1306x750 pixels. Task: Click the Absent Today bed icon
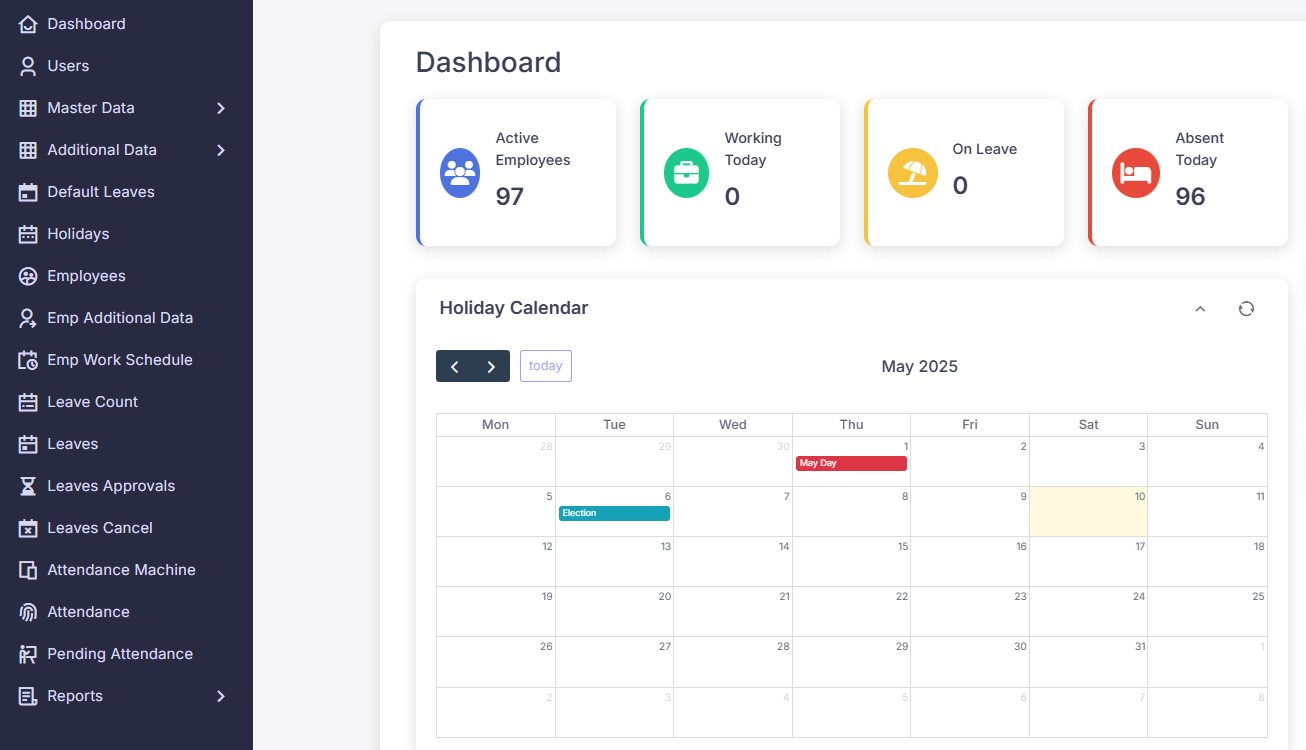point(1135,172)
